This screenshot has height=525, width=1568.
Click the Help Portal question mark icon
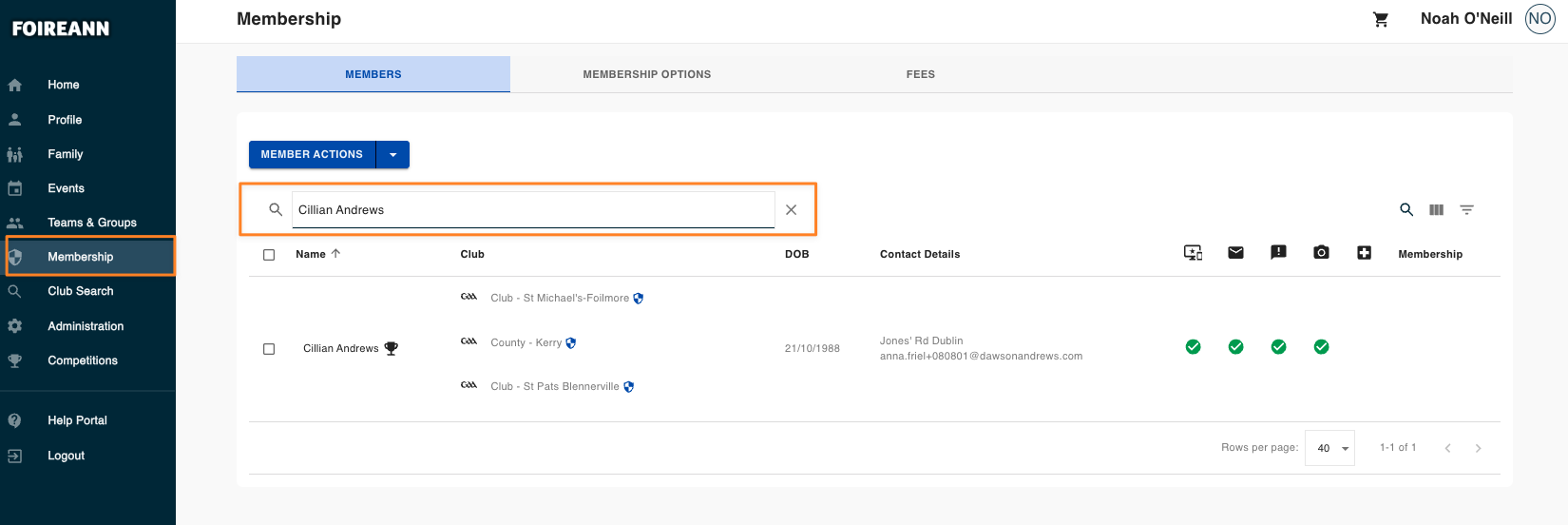tap(15, 420)
